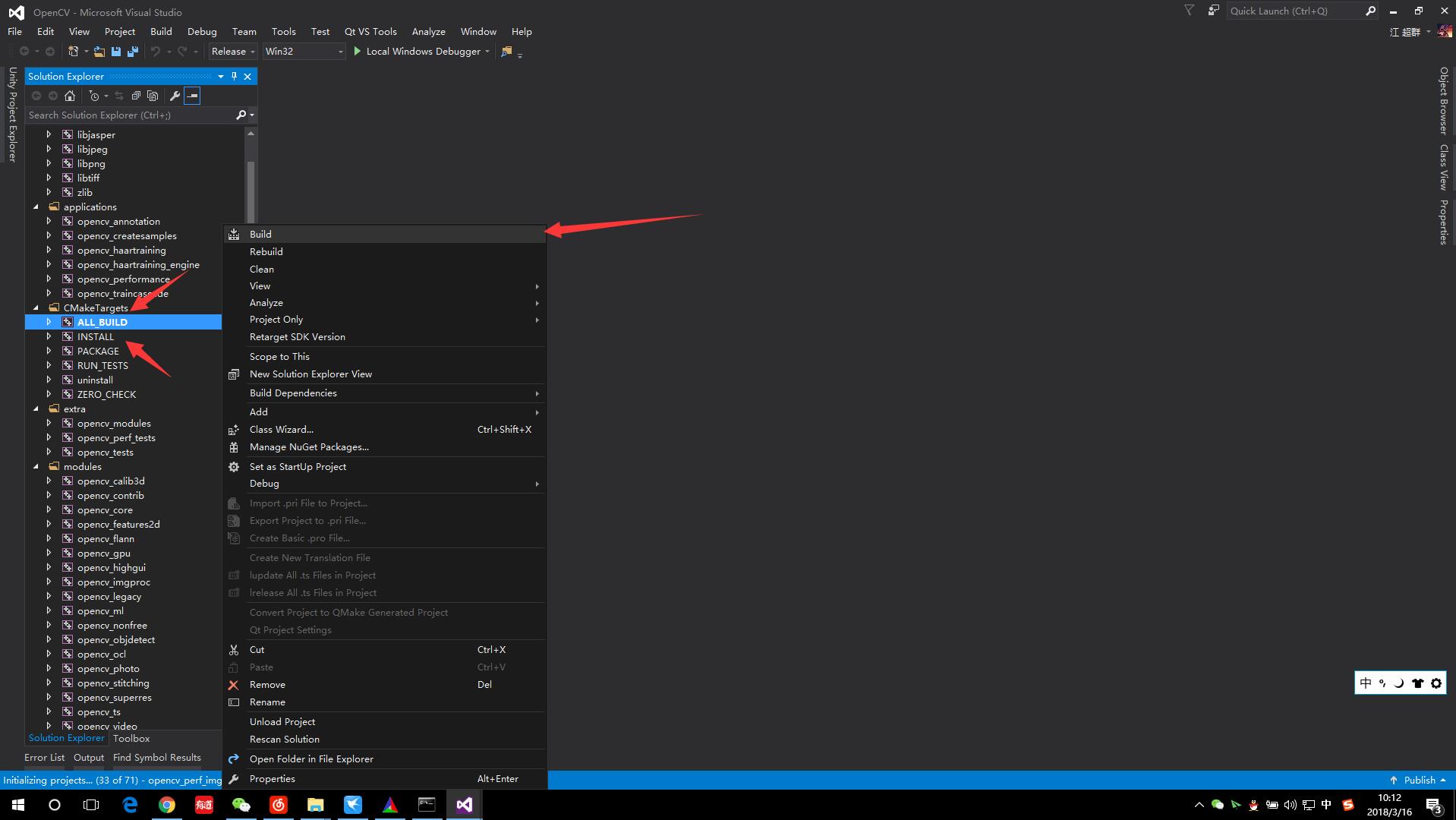Image resolution: width=1456 pixels, height=820 pixels.
Task: Expand the Project Only submenu
Action: coord(385,319)
